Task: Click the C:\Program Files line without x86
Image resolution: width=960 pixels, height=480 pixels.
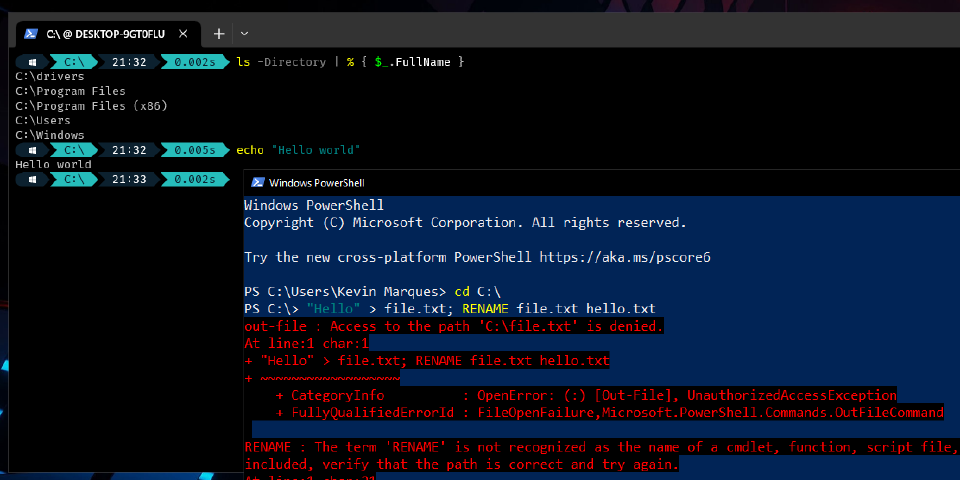Action: click(x=70, y=91)
